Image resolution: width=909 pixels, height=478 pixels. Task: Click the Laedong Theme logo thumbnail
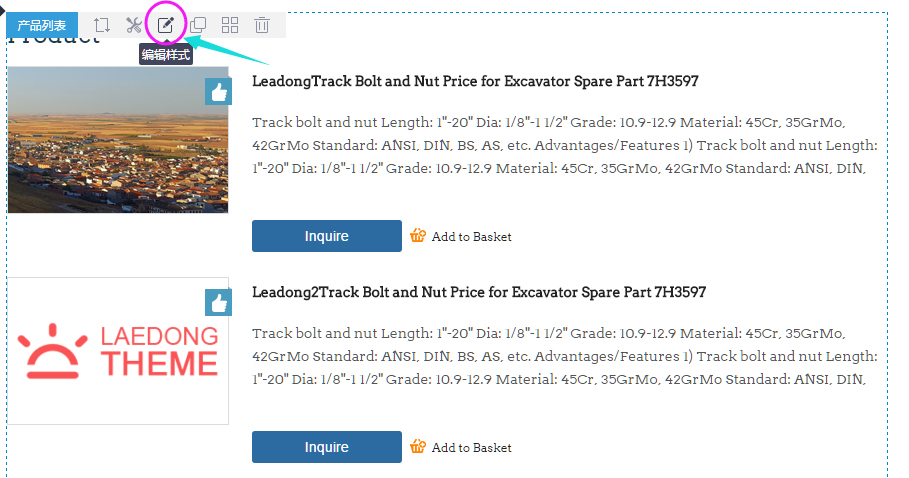[117, 351]
